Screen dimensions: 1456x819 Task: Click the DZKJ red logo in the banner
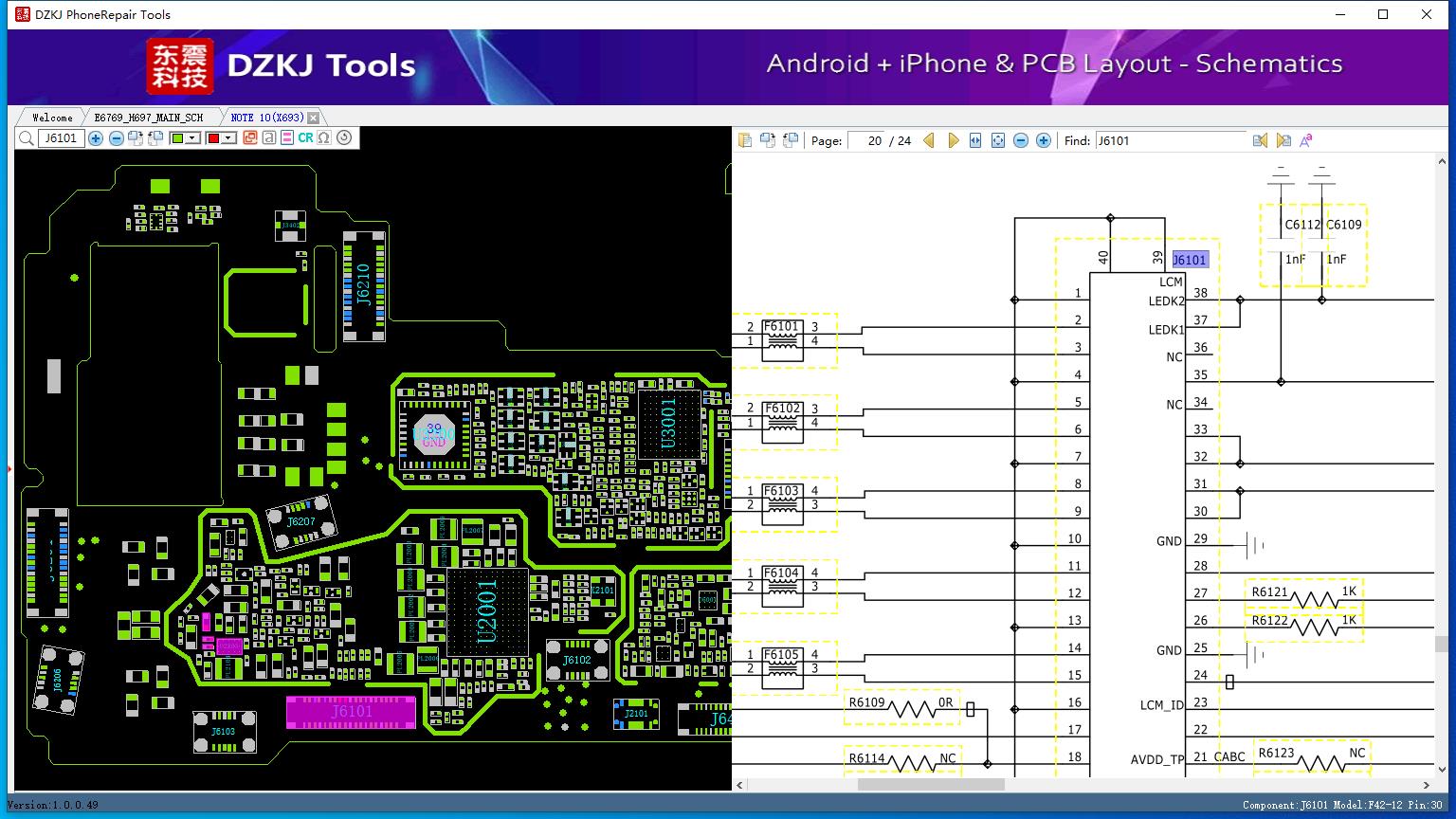[179, 65]
